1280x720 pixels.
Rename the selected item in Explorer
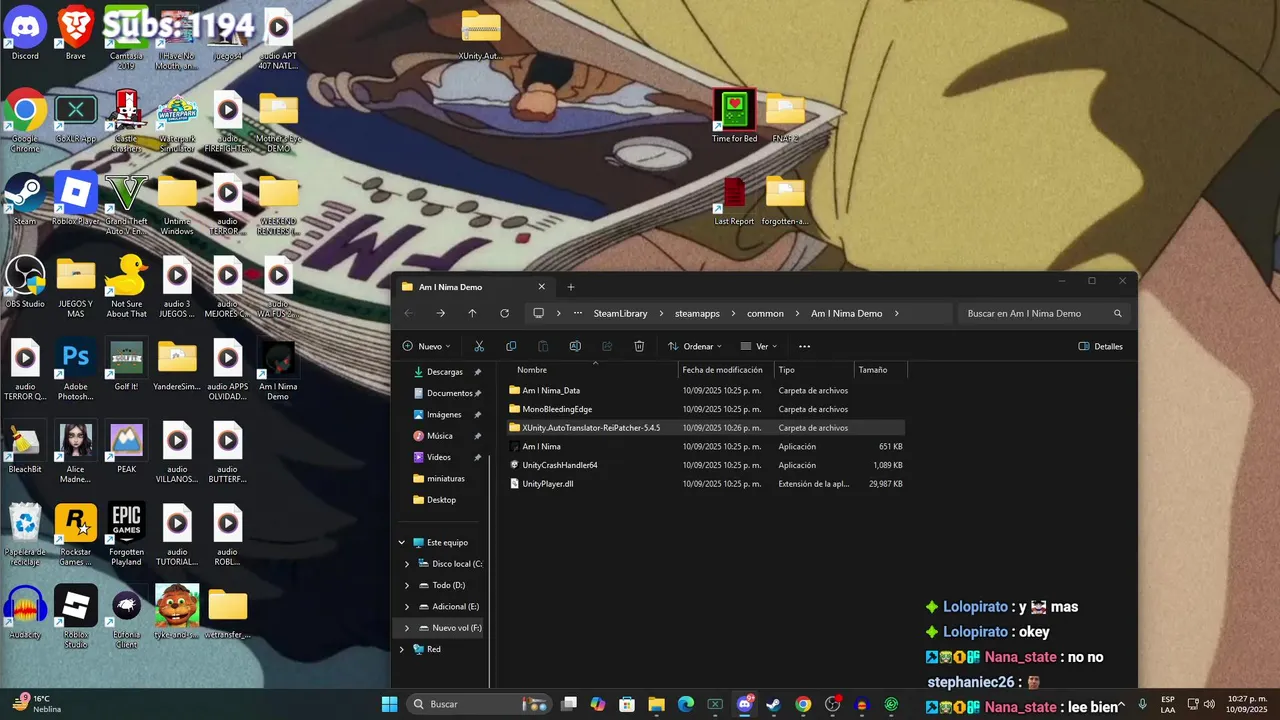pyautogui.click(x=575, y=346)
